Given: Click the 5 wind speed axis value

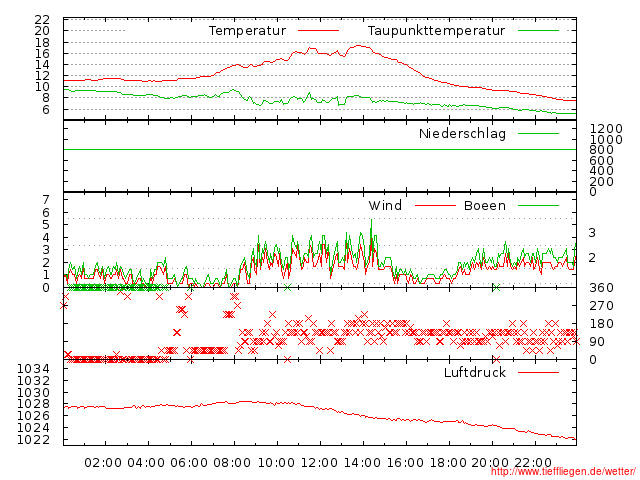Looking at the screenshot, I should [46, 225].
